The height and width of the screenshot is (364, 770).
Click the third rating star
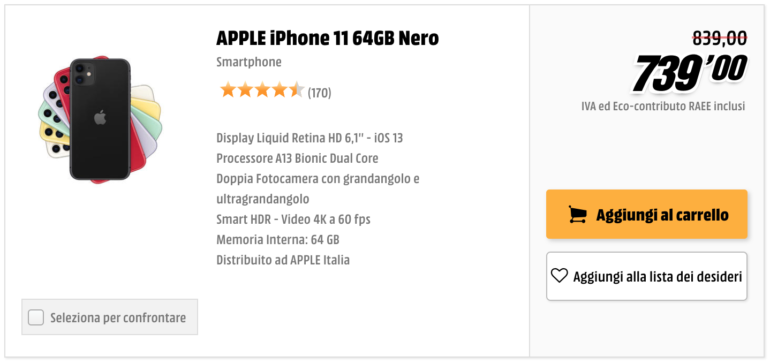pos(262,90)
